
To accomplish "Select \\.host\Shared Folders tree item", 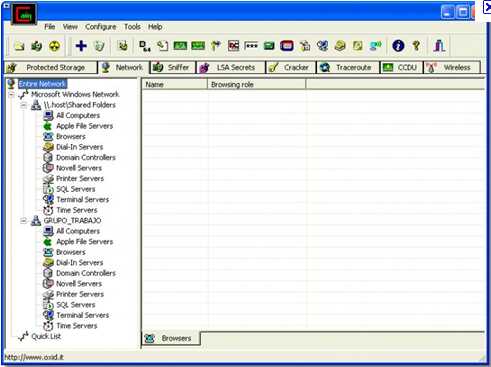I will pyautogui.click(x=80, y=105).
